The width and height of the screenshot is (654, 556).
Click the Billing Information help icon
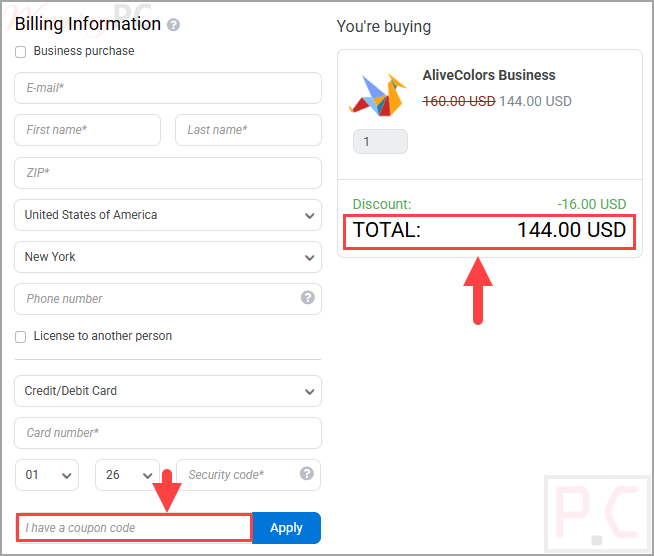click(173, 25)
